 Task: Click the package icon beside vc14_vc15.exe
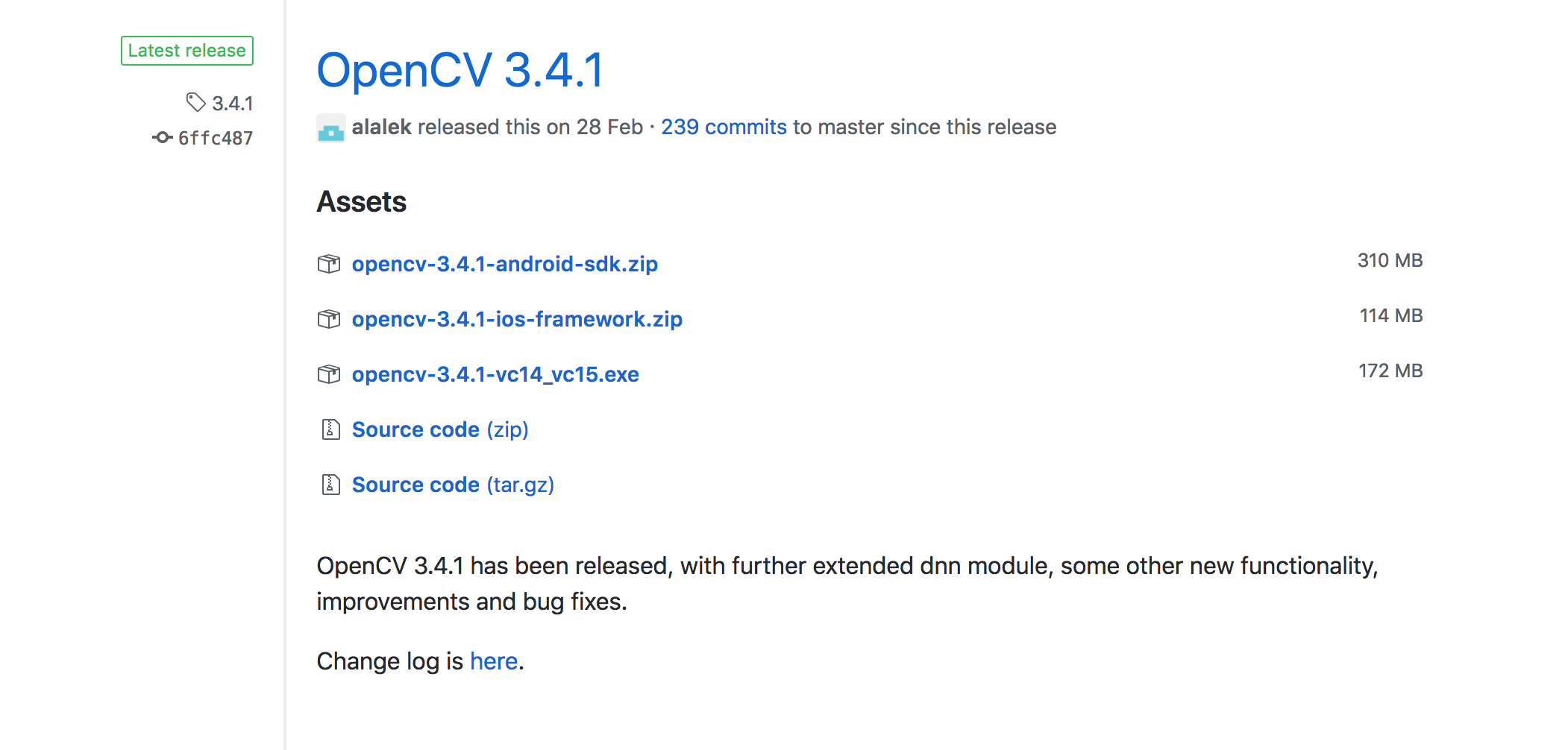(x=329, y=374)
